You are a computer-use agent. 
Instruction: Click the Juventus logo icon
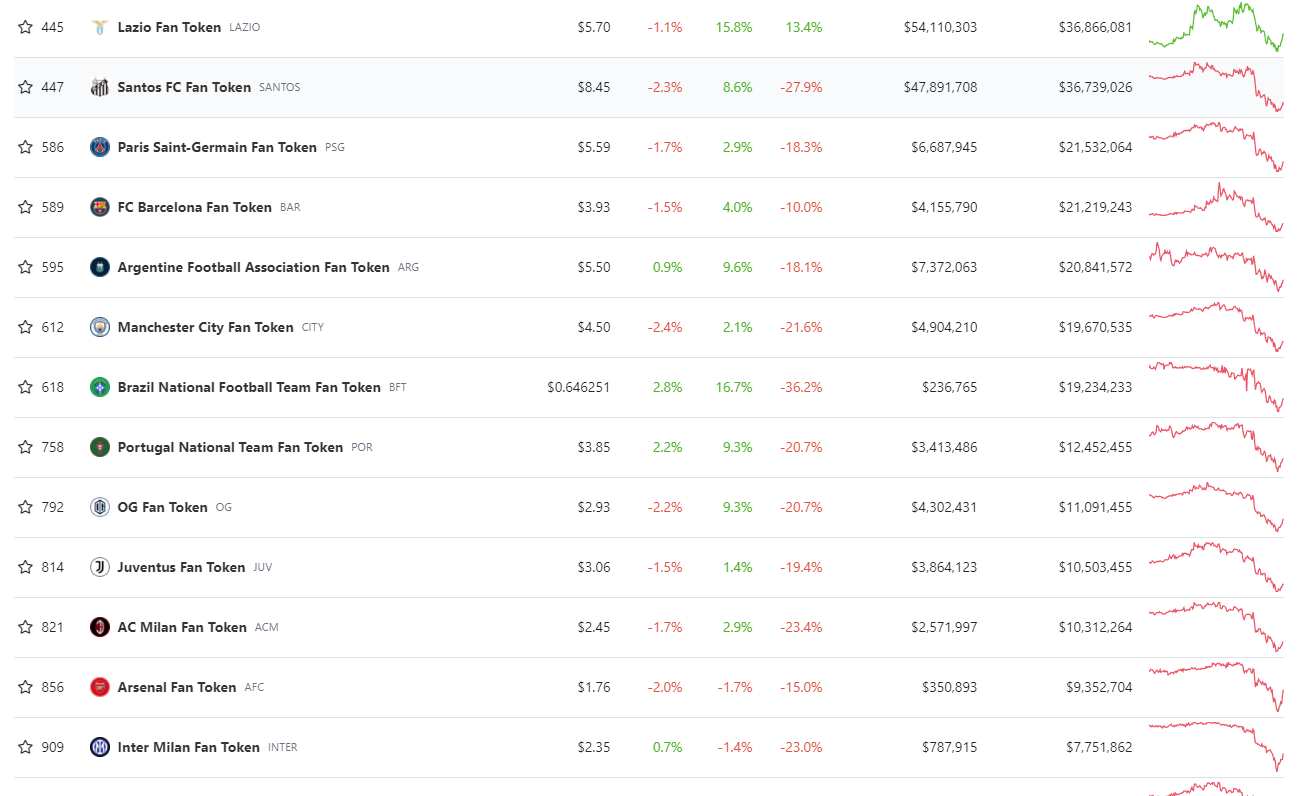[x=99, y=567]
